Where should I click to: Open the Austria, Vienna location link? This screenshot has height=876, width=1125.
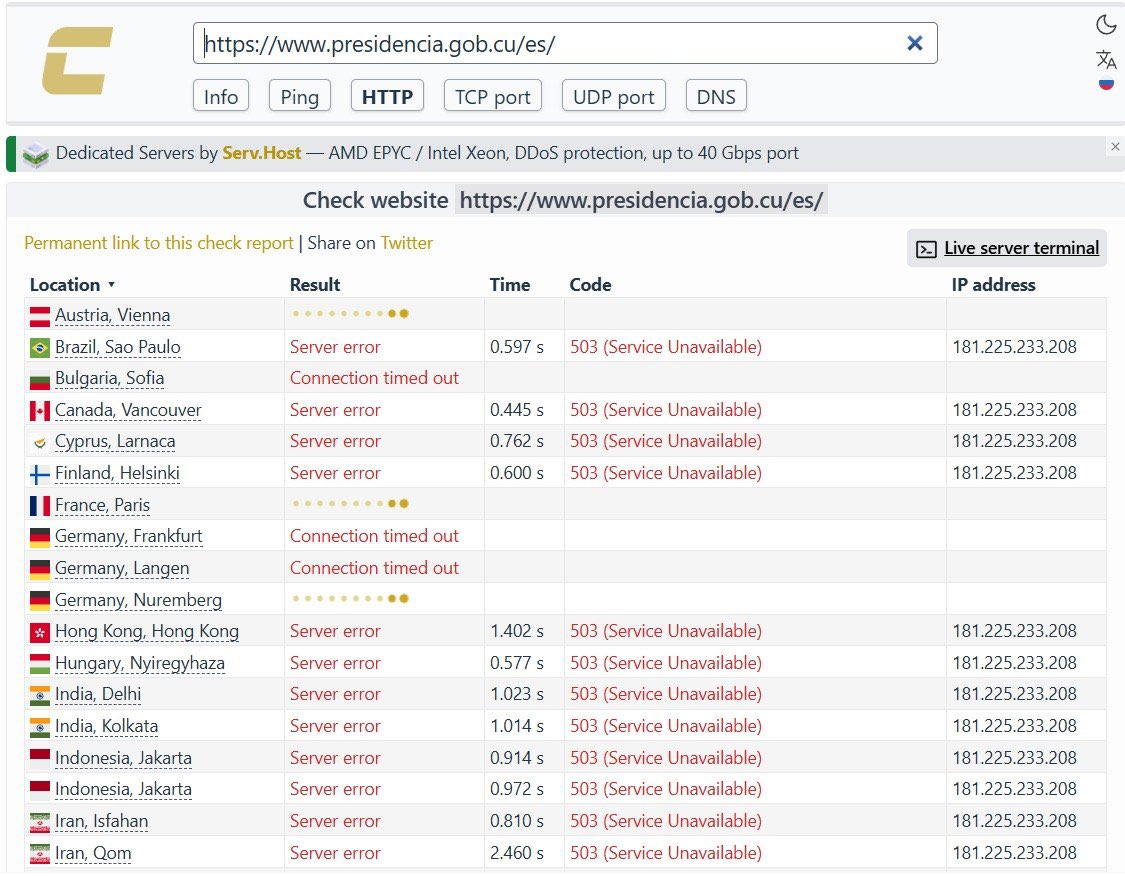113,316
